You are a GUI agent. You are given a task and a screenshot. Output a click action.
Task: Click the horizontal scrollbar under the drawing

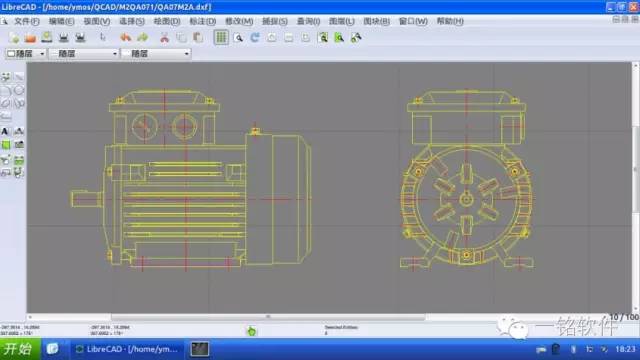pyautogui.click(x=268, y=317)
